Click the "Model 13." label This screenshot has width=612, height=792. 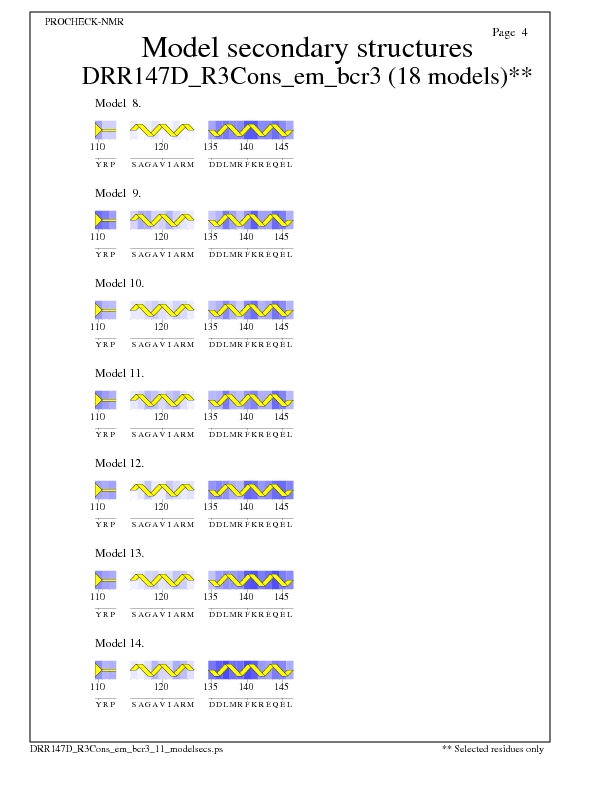119,553
